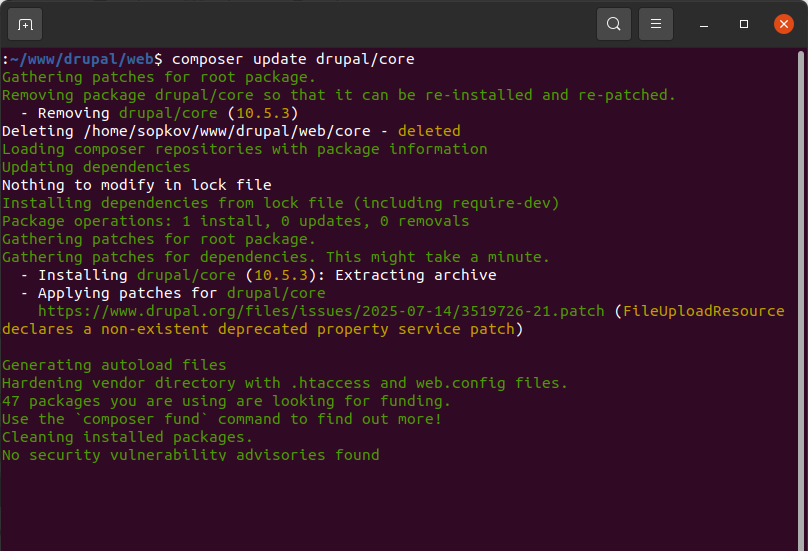
Task: Open a new terminal tab
Action: [x=25, y=23]
